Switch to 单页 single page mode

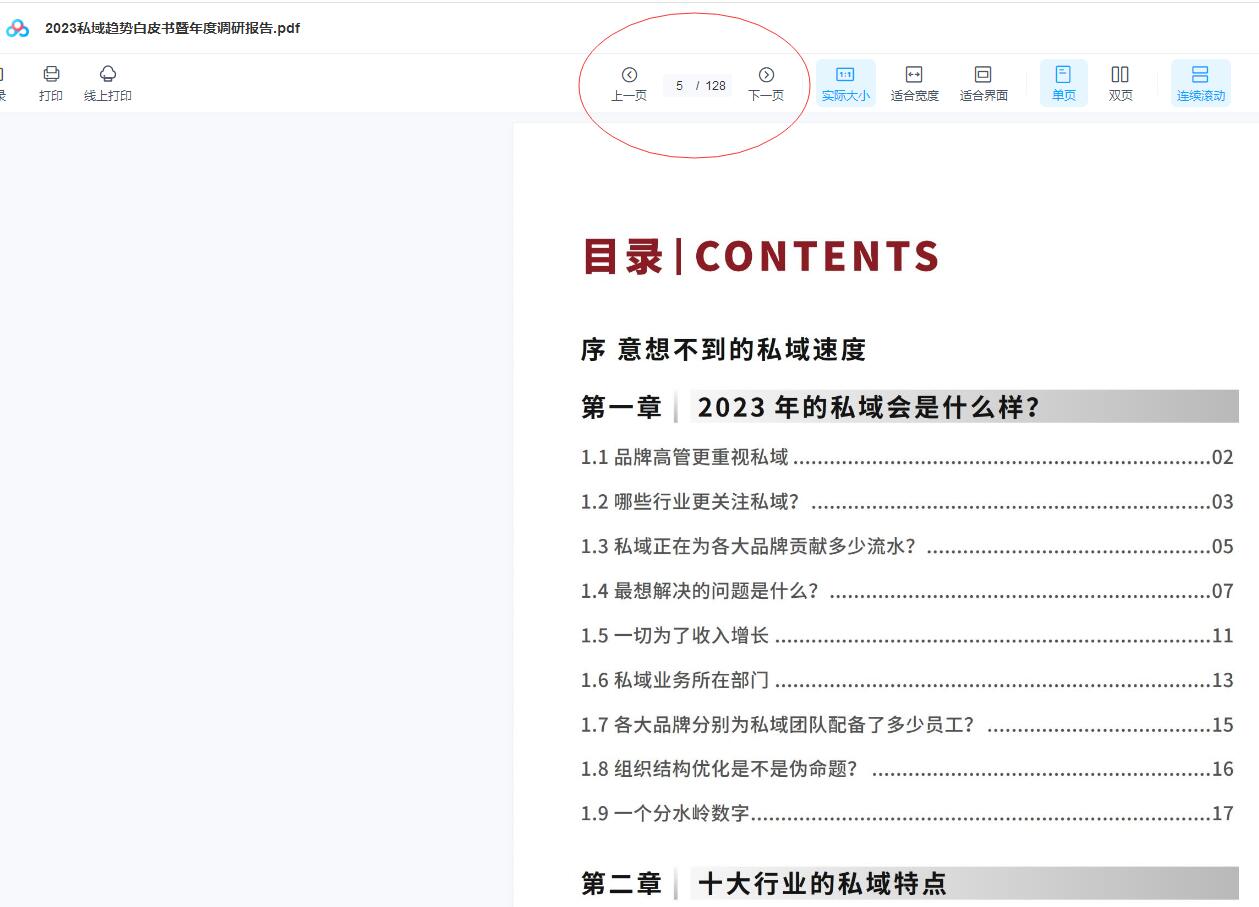point(1063,83)
